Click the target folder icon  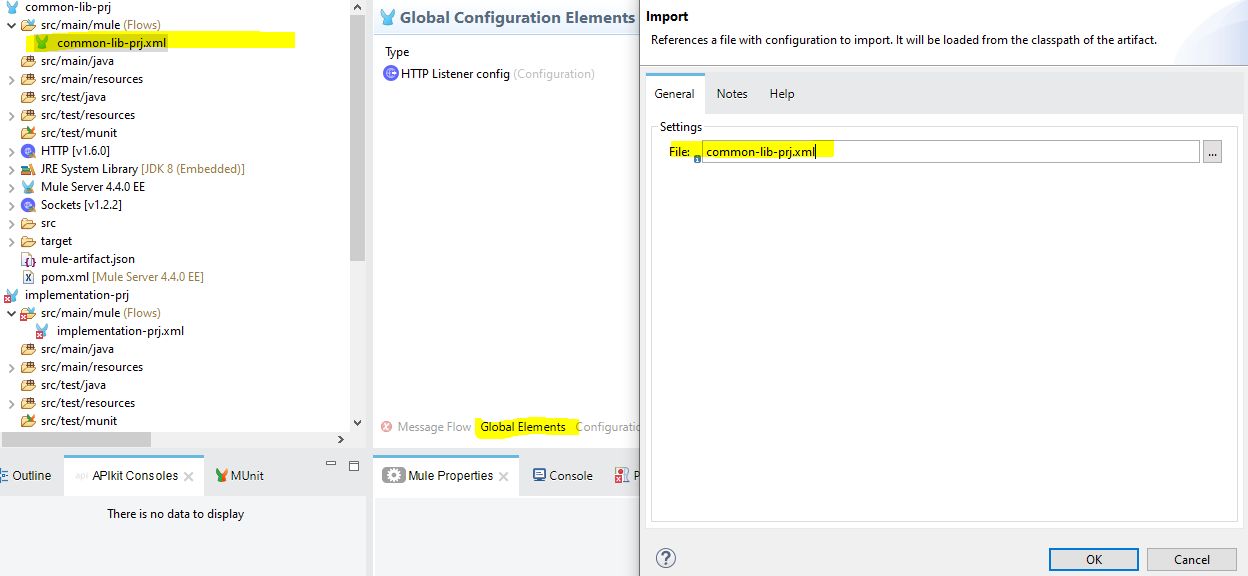28,241
